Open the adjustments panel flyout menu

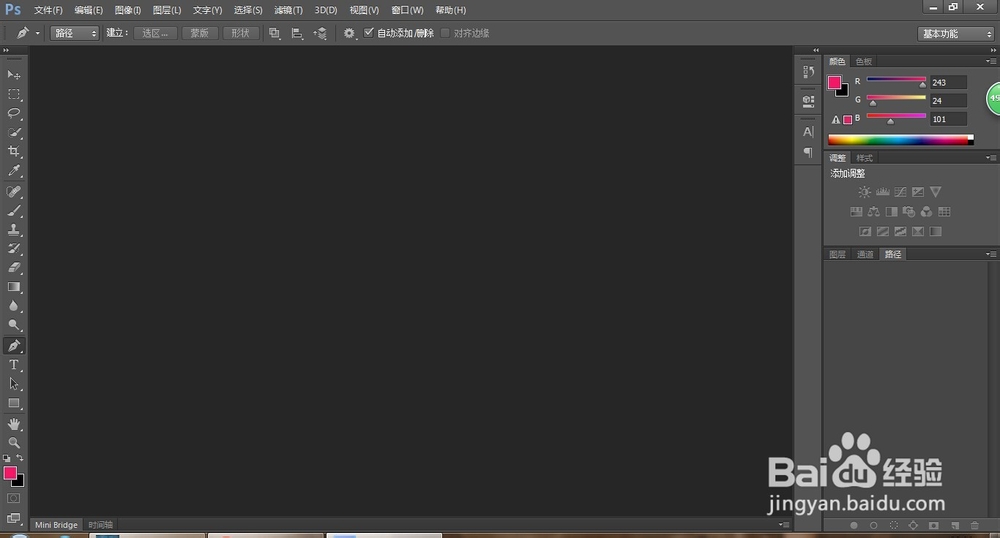tap(990, 157)
